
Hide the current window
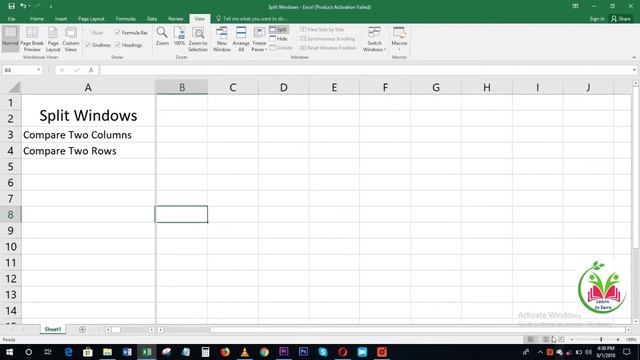coord(279,39)
